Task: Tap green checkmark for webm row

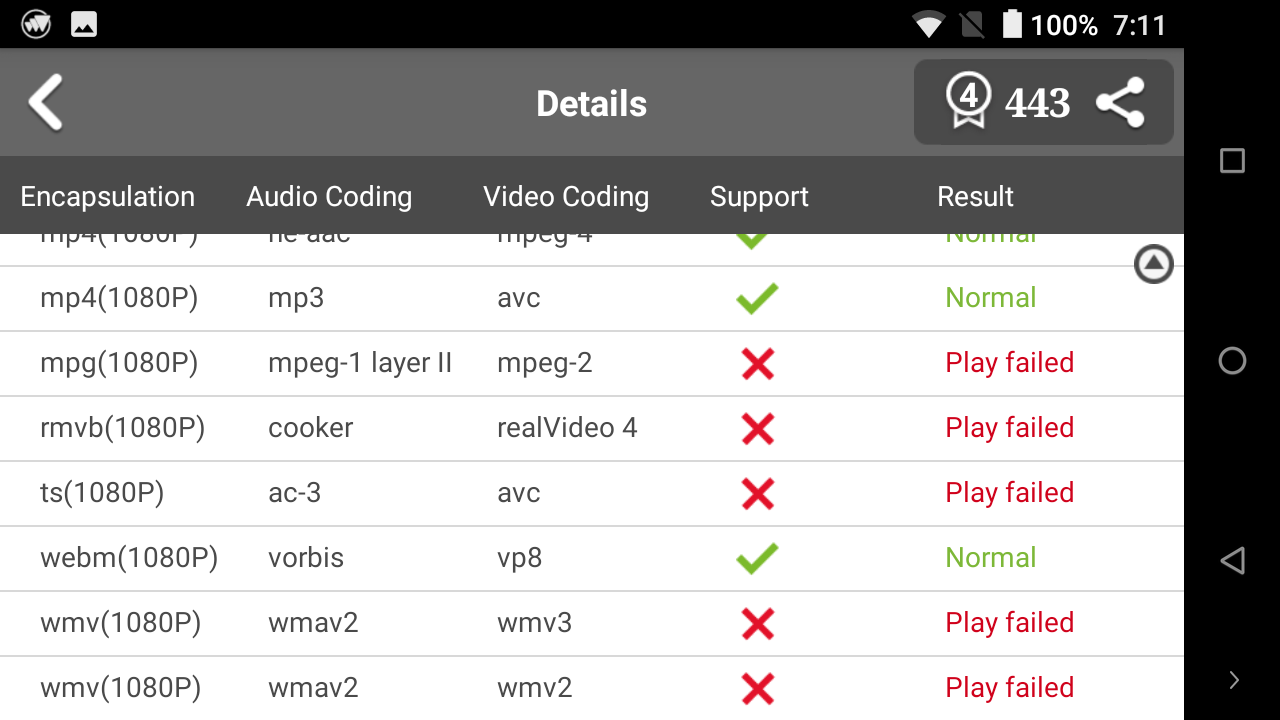Action: coord(757,558)
